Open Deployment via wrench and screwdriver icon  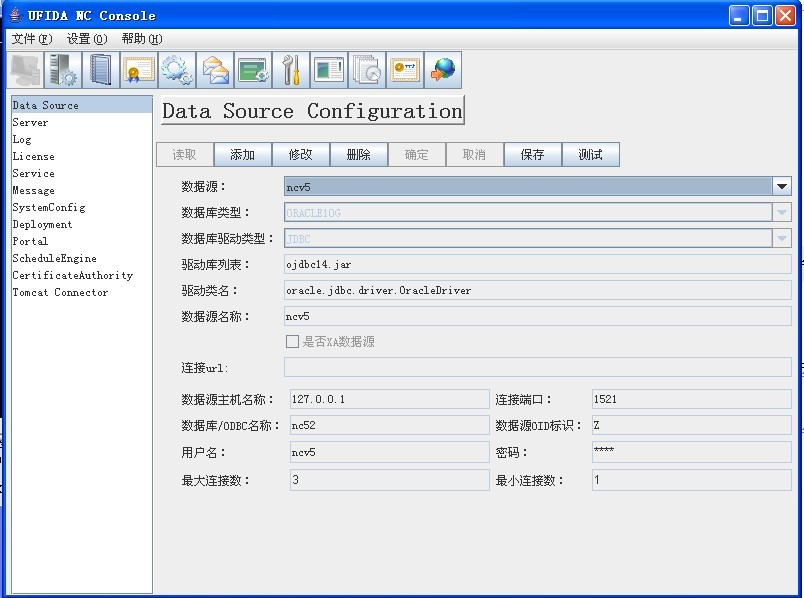(291, 70)
